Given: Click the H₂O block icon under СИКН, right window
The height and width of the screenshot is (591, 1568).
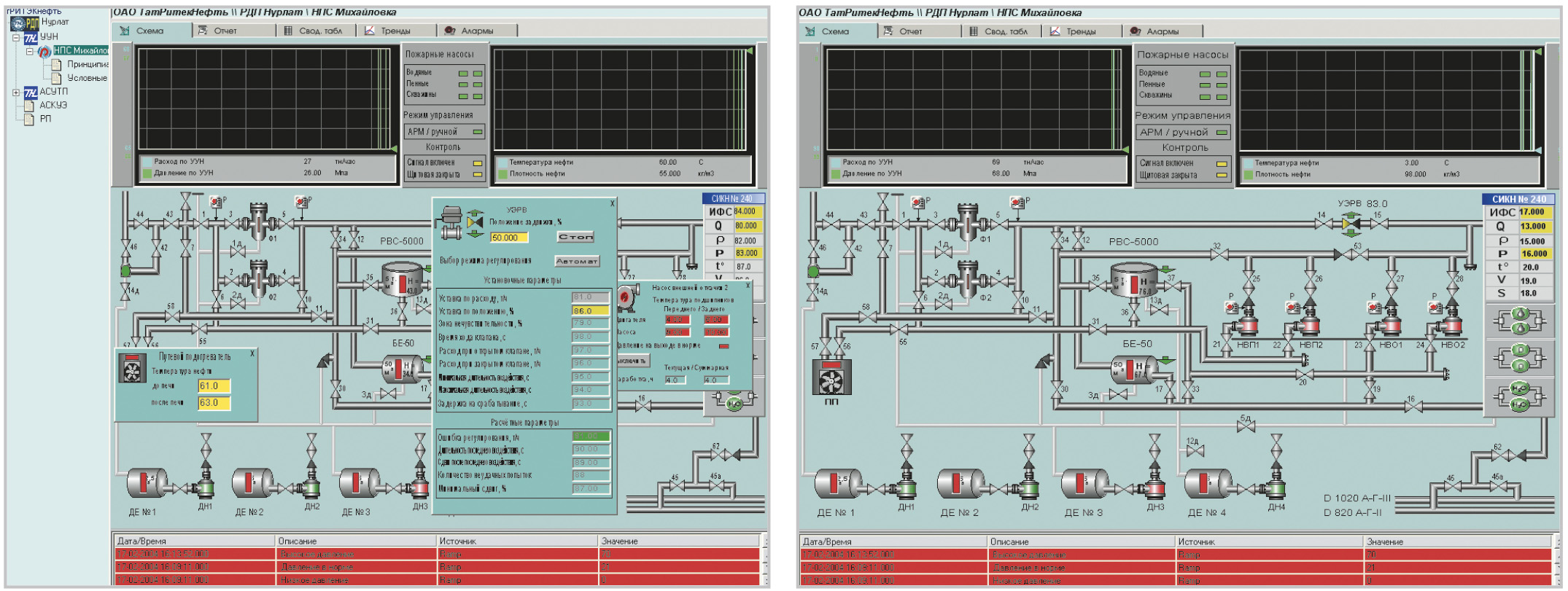Looking at the screenshot, I should (1520, 397).
